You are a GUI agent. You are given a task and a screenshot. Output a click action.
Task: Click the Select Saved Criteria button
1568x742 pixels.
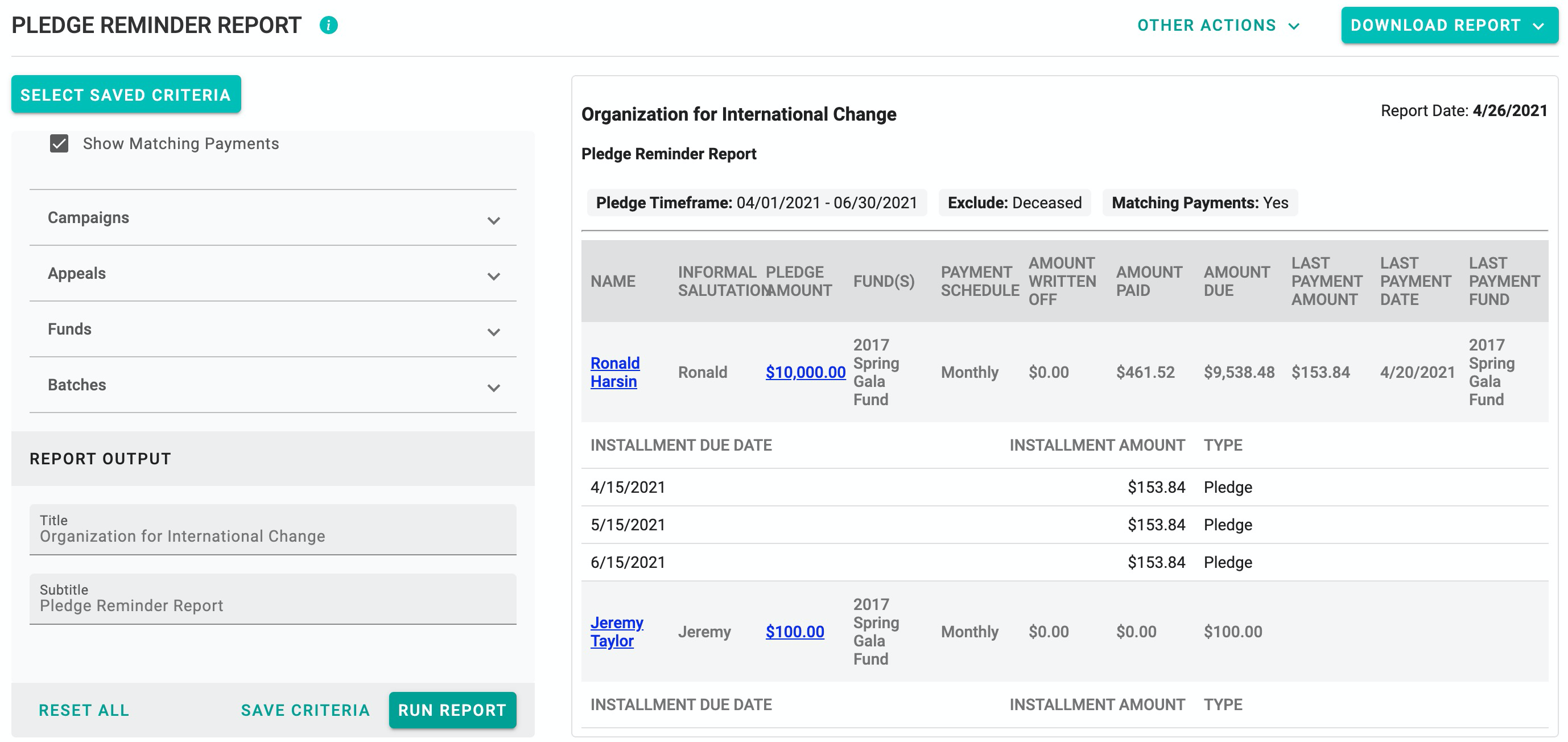click(125, 94)
